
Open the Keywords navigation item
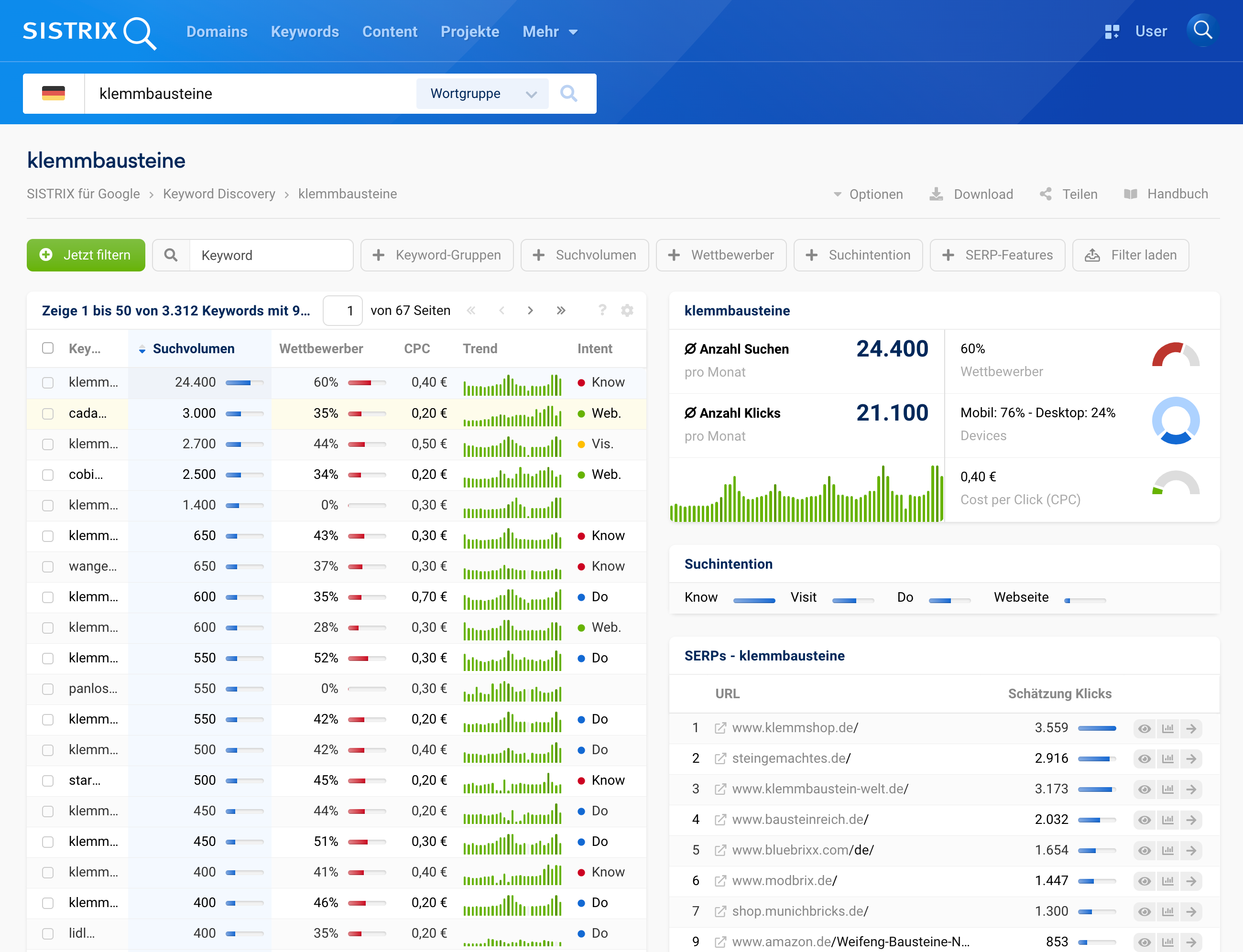pyautogui.click(x=305, y=32)
